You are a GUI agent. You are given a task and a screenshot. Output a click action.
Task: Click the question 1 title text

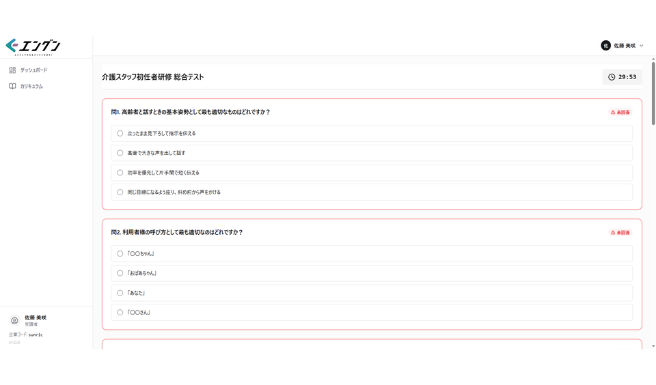pos(190,112)
